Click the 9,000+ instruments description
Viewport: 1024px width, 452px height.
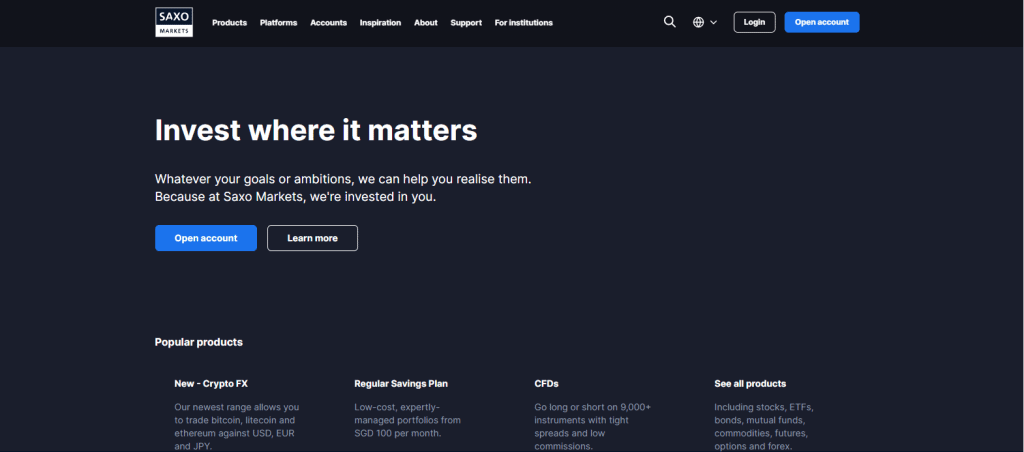[x=592, y=427]
